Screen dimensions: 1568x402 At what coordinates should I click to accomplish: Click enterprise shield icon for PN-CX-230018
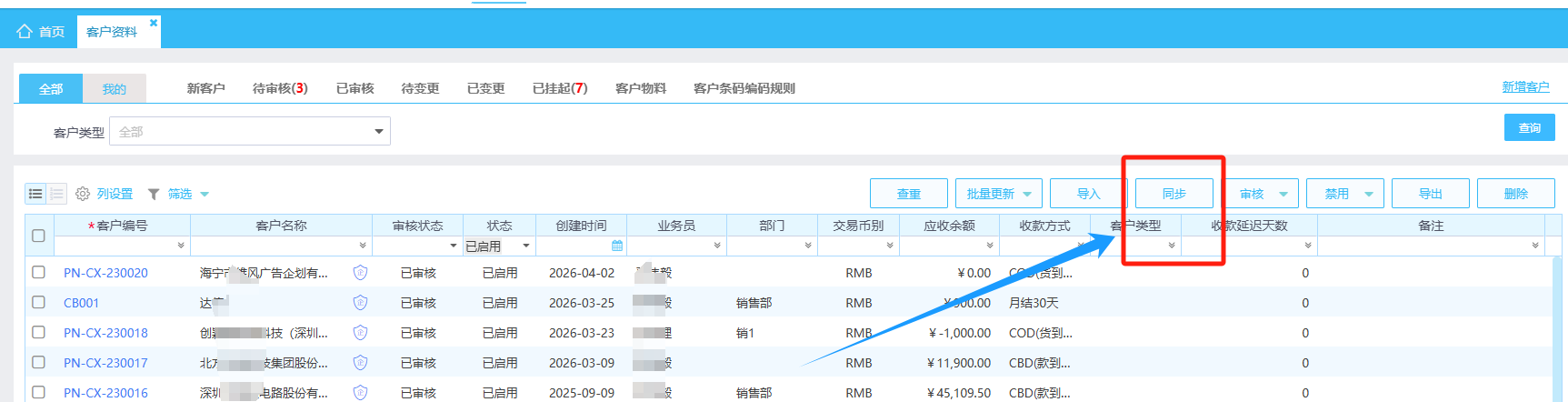click(x=360, y=332)
